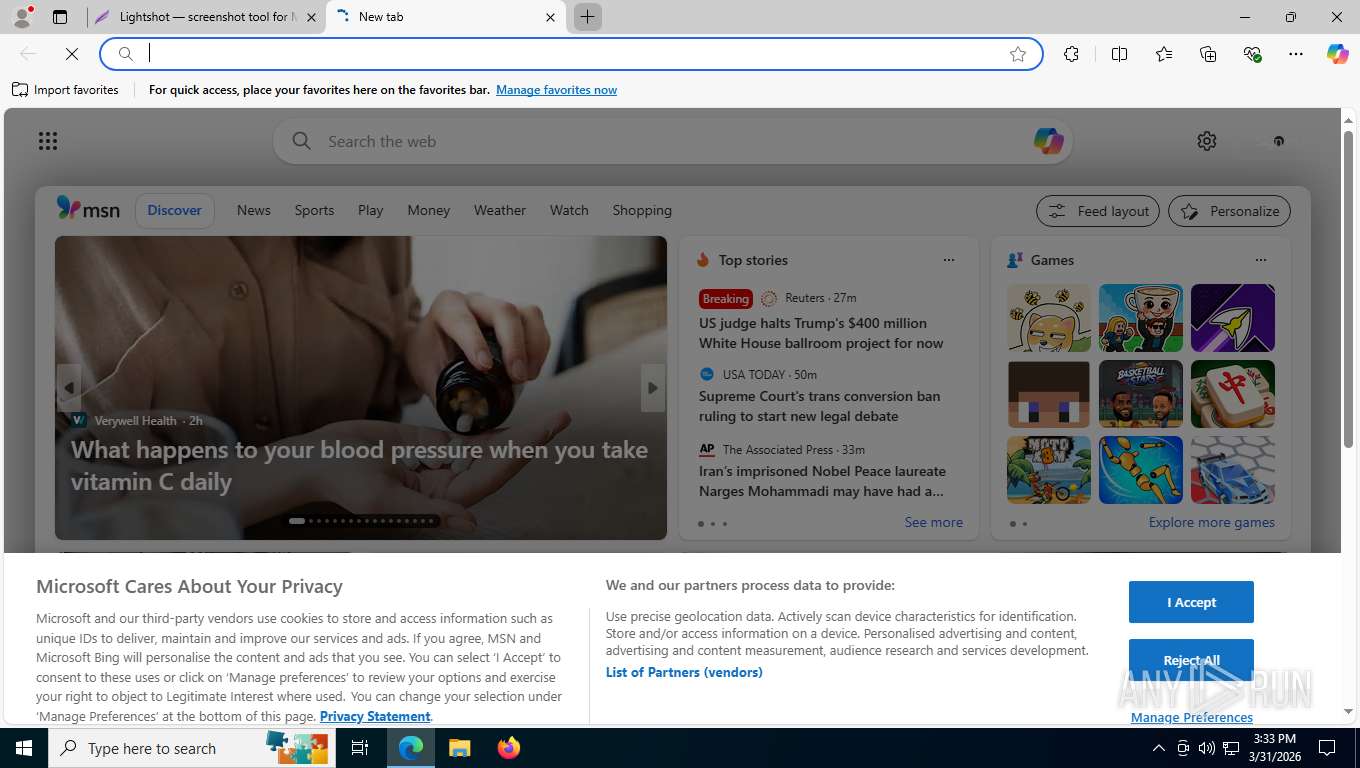Open the US judge halts Trump's ballroom story
Image resolution: width=1360 pixels, height=768 pixels.
click(x=821, y=333)
